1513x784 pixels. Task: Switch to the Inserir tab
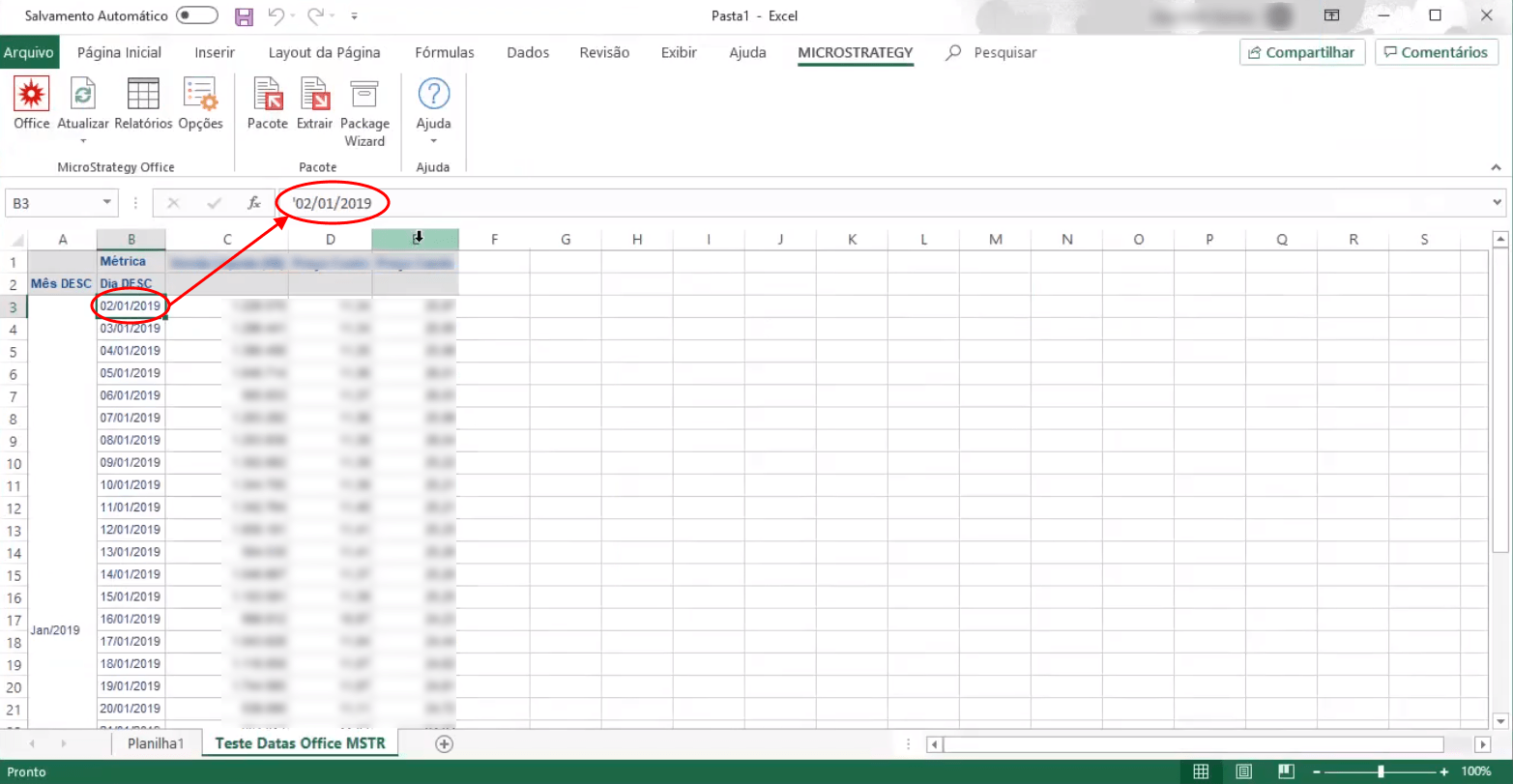coord(215,52)
